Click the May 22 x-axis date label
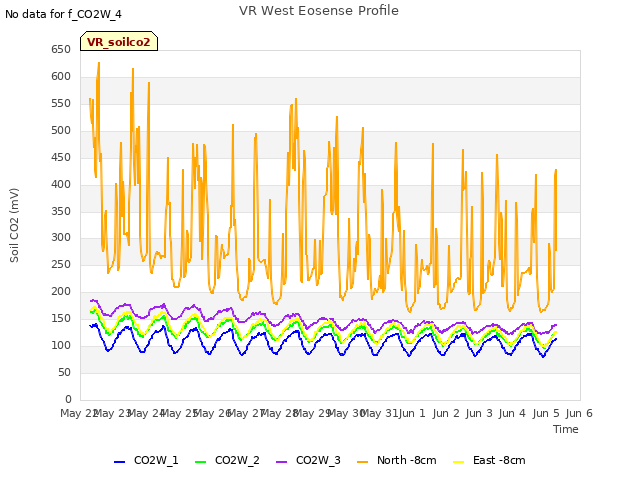This screenshot has height=480, width=640. (x=79, y=413)
